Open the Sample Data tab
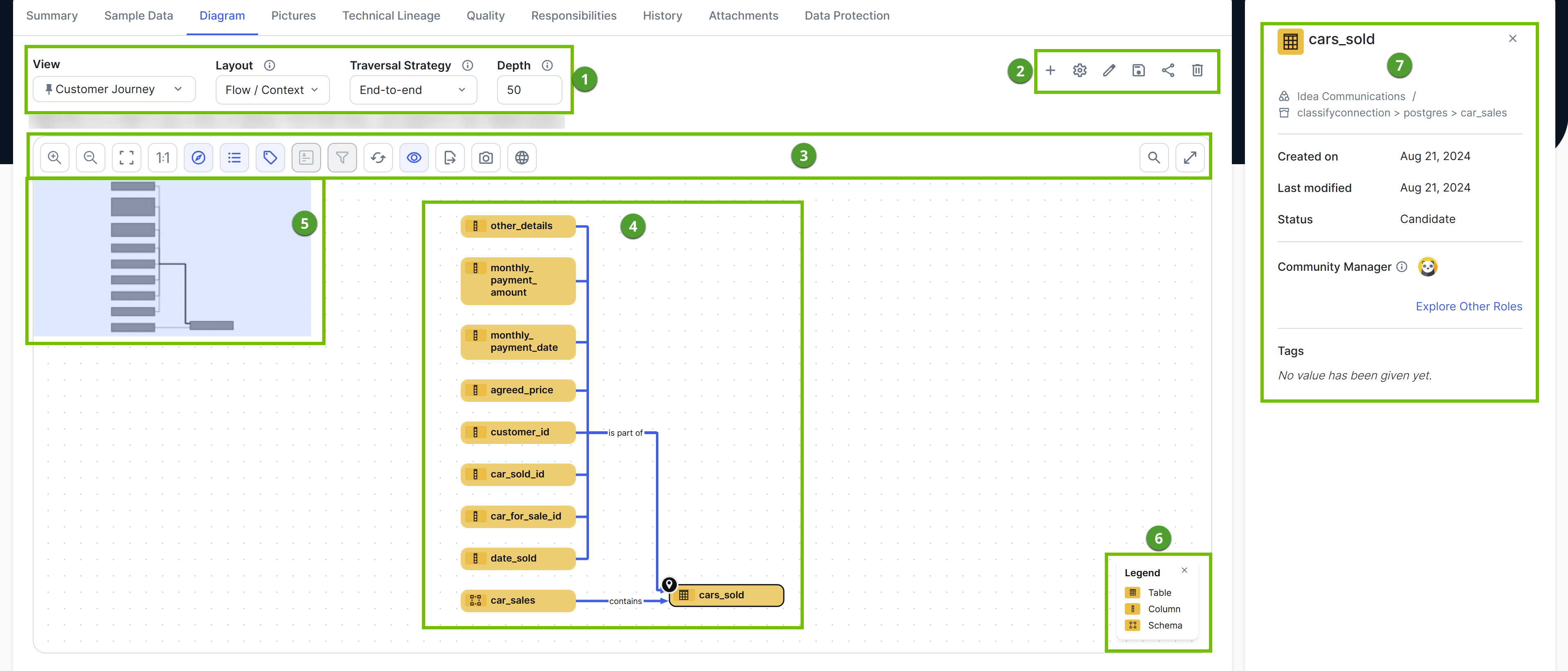 (139, 15)
